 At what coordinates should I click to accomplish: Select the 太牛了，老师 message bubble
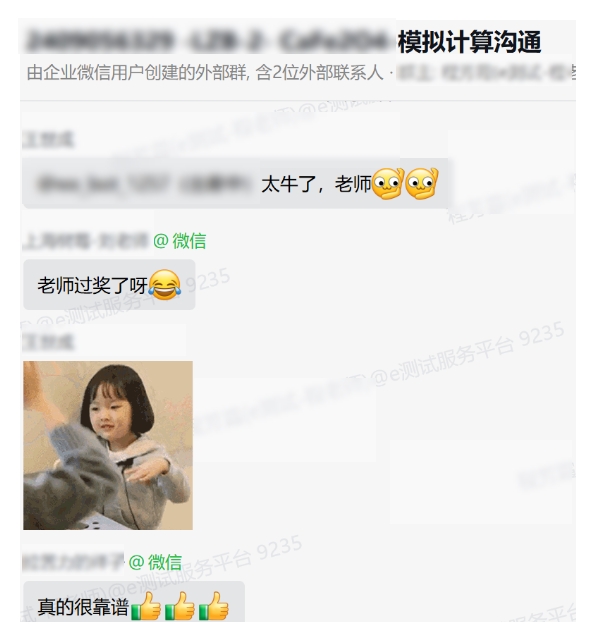click(235, 183)
